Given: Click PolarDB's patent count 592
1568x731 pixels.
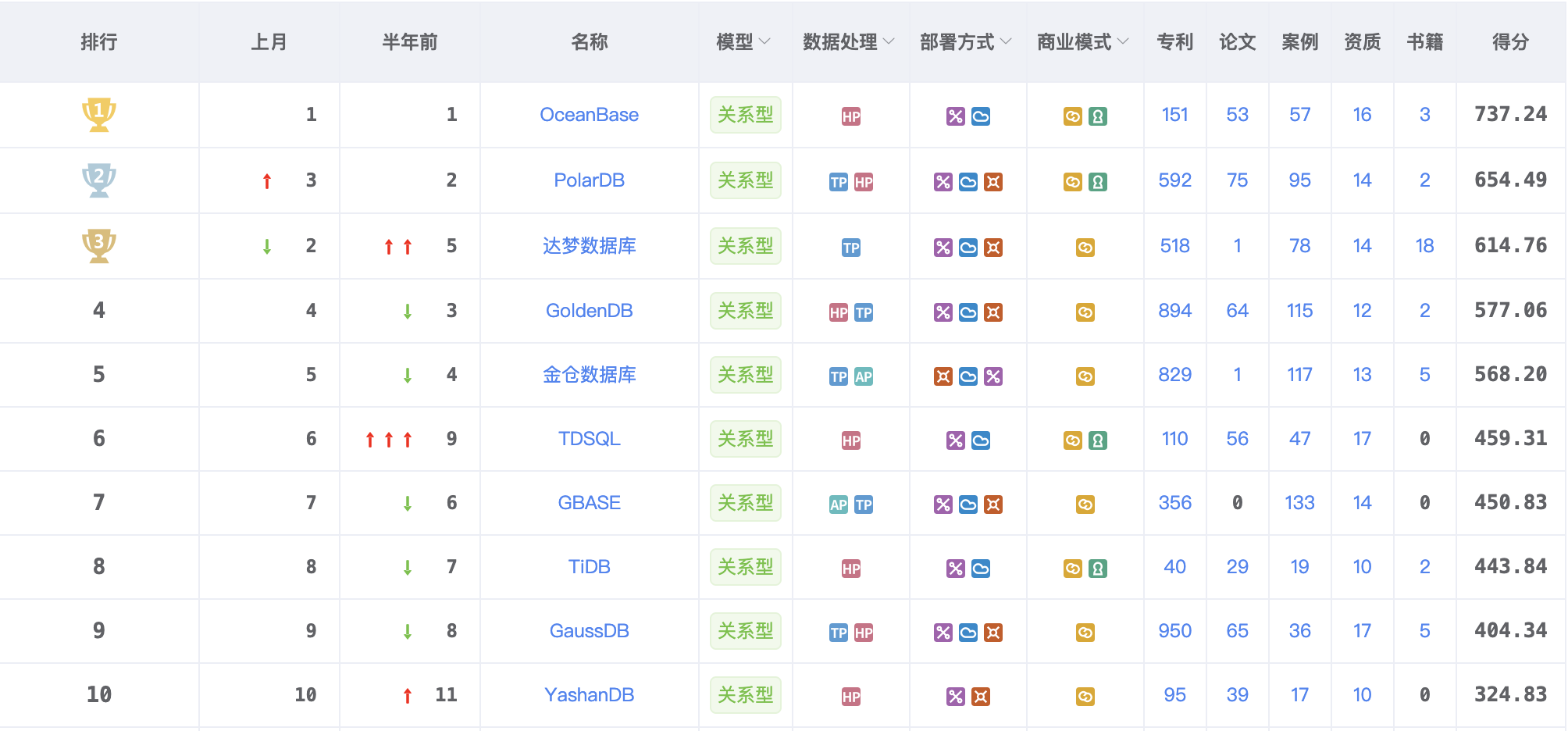Looking at the screenshot, I should pos(1174,180).
